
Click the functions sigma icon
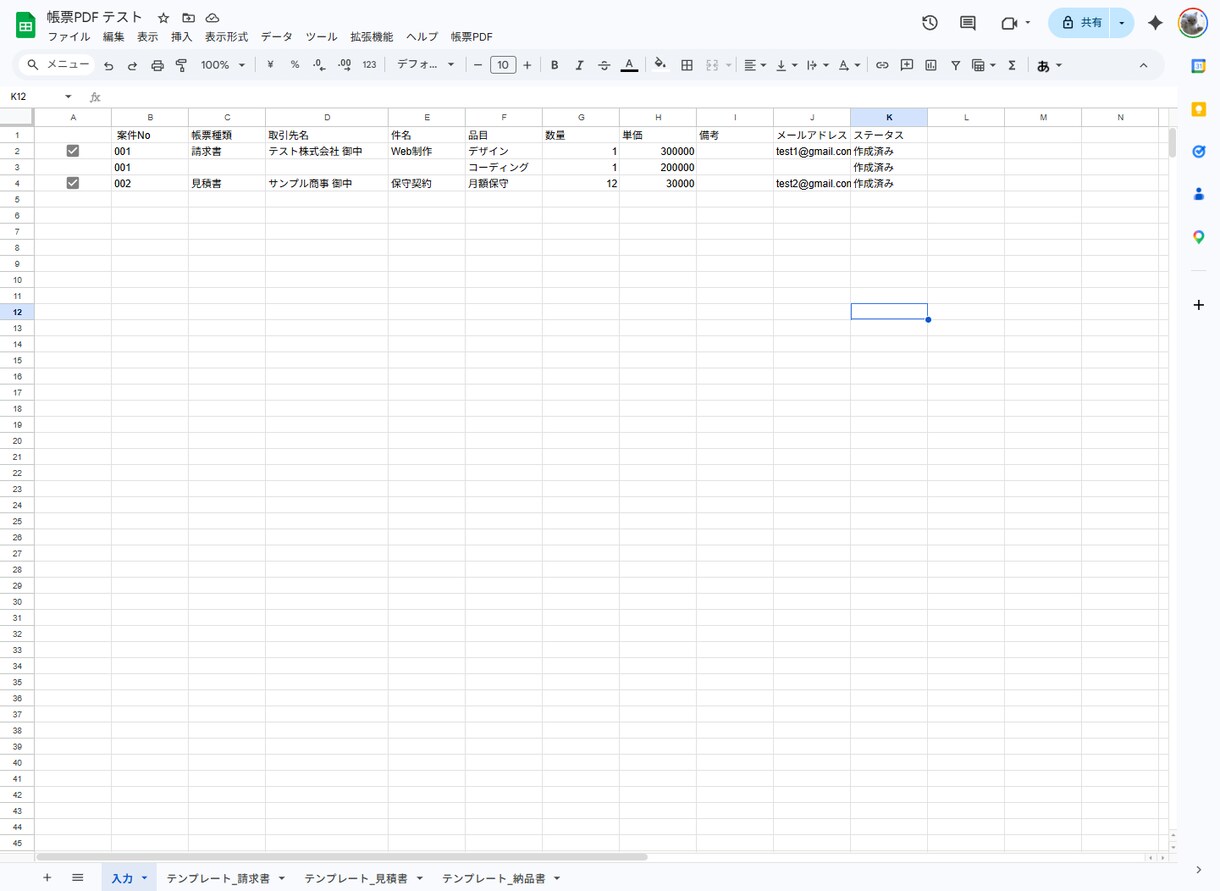coord(1012,65)
